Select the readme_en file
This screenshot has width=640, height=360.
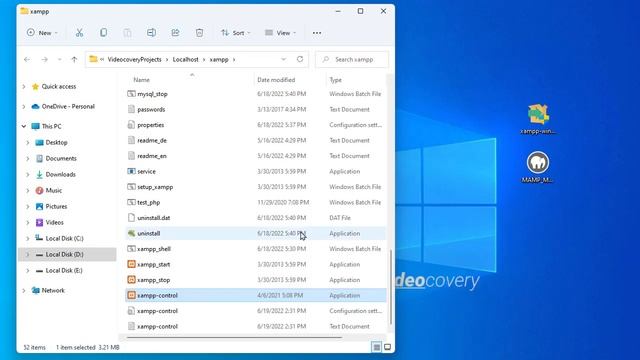[255, 156]
